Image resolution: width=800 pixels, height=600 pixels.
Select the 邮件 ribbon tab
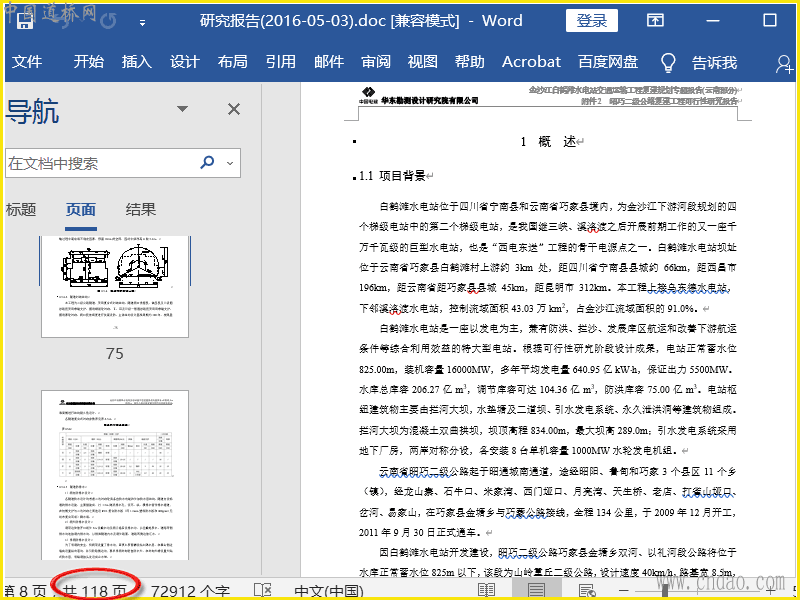pos(329,62)
